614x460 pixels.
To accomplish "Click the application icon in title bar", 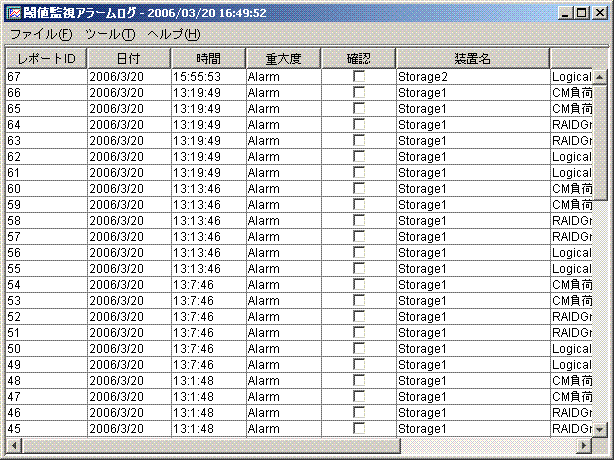I will point(14,13).
